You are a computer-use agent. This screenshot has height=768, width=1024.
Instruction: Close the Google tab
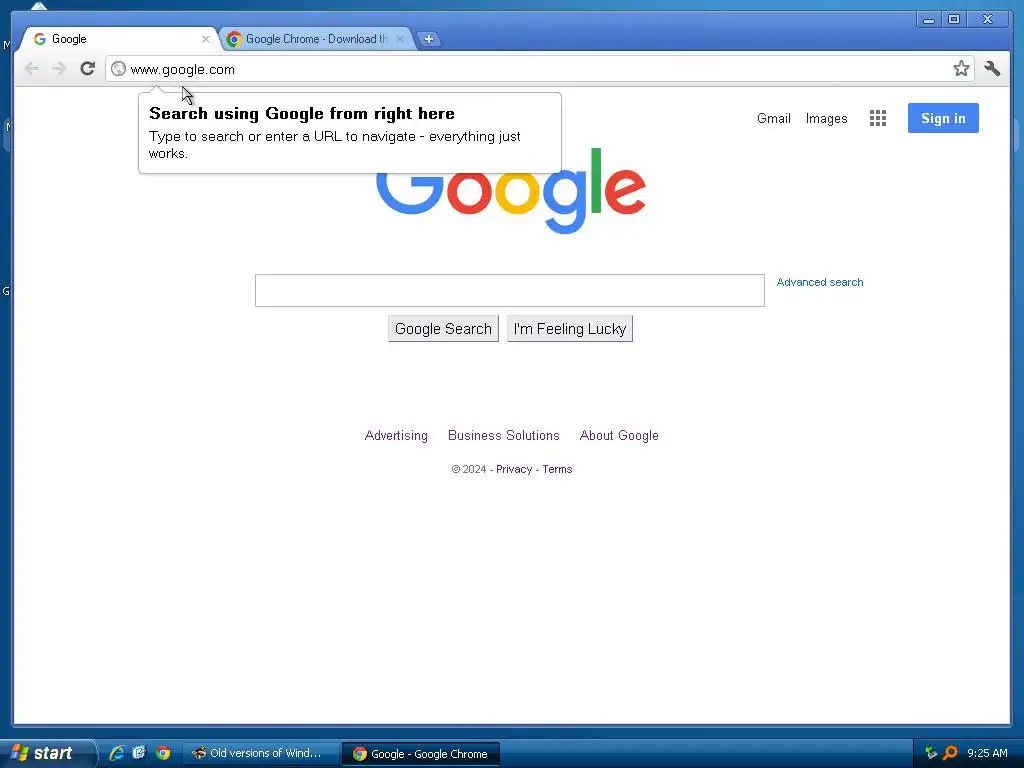(x=206, y=39)
